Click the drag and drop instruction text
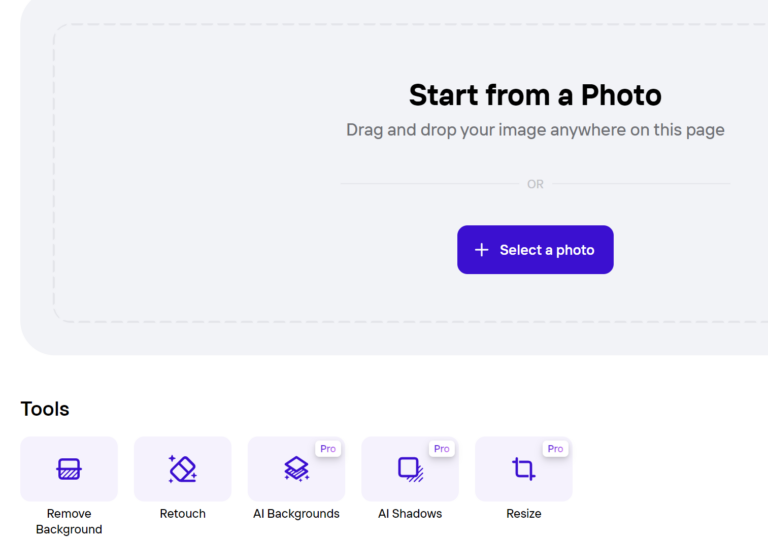The image size is (768, 537). pyautogui.click(x=535, y=130)
